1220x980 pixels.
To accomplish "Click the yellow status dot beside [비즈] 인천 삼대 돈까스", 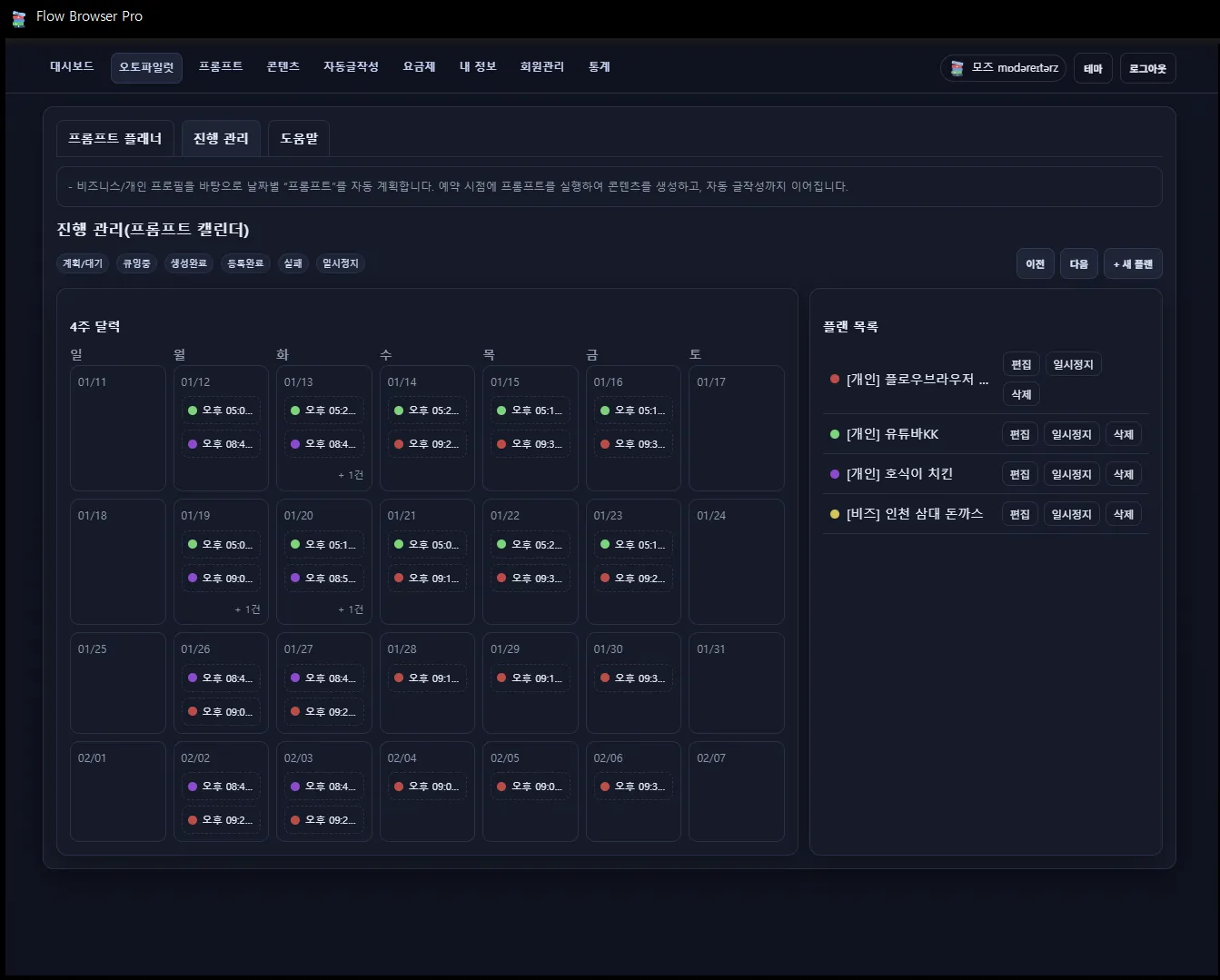I will tap(834, 513).
